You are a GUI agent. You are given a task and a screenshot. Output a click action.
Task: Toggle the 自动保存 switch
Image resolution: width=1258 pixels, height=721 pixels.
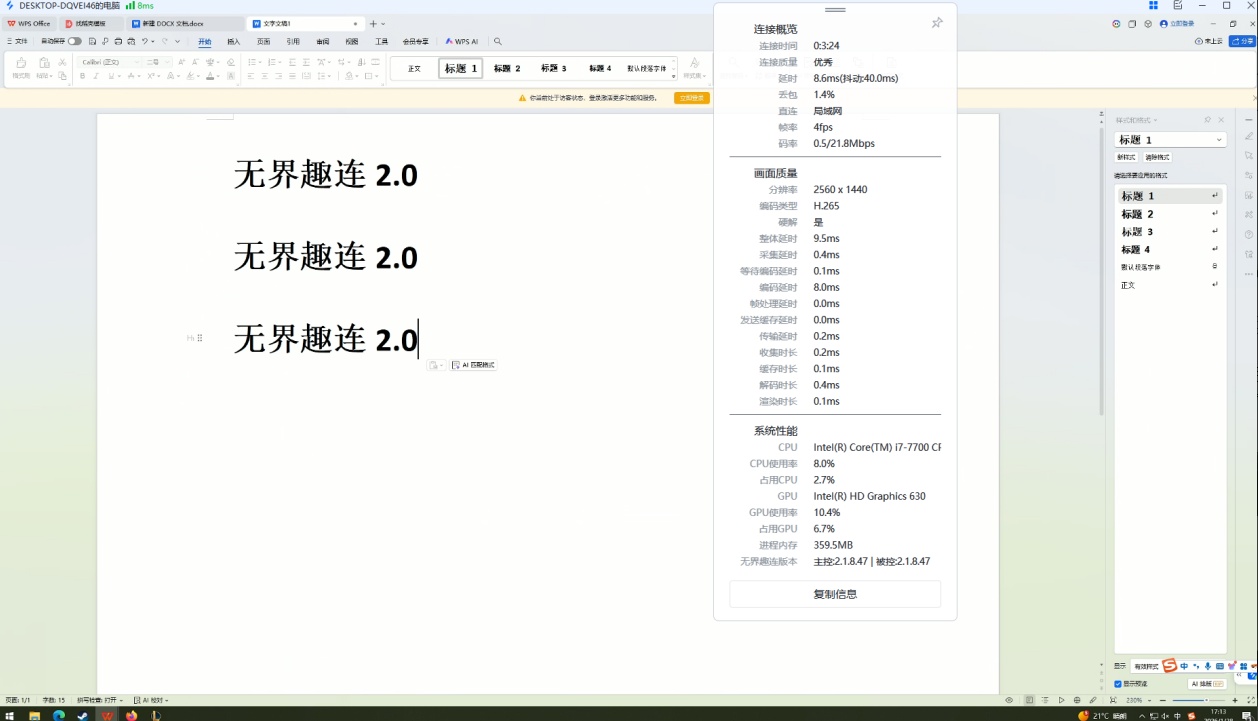click(x=75, y=41)
